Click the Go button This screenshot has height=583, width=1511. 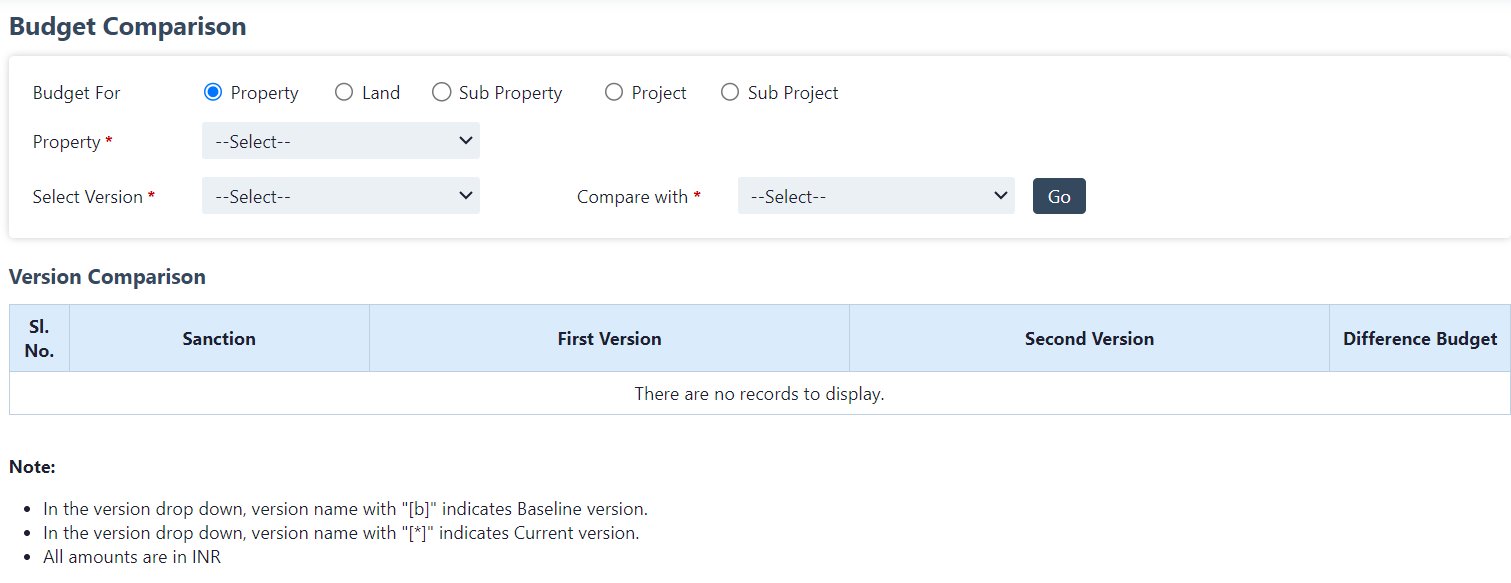(1059, 196)
